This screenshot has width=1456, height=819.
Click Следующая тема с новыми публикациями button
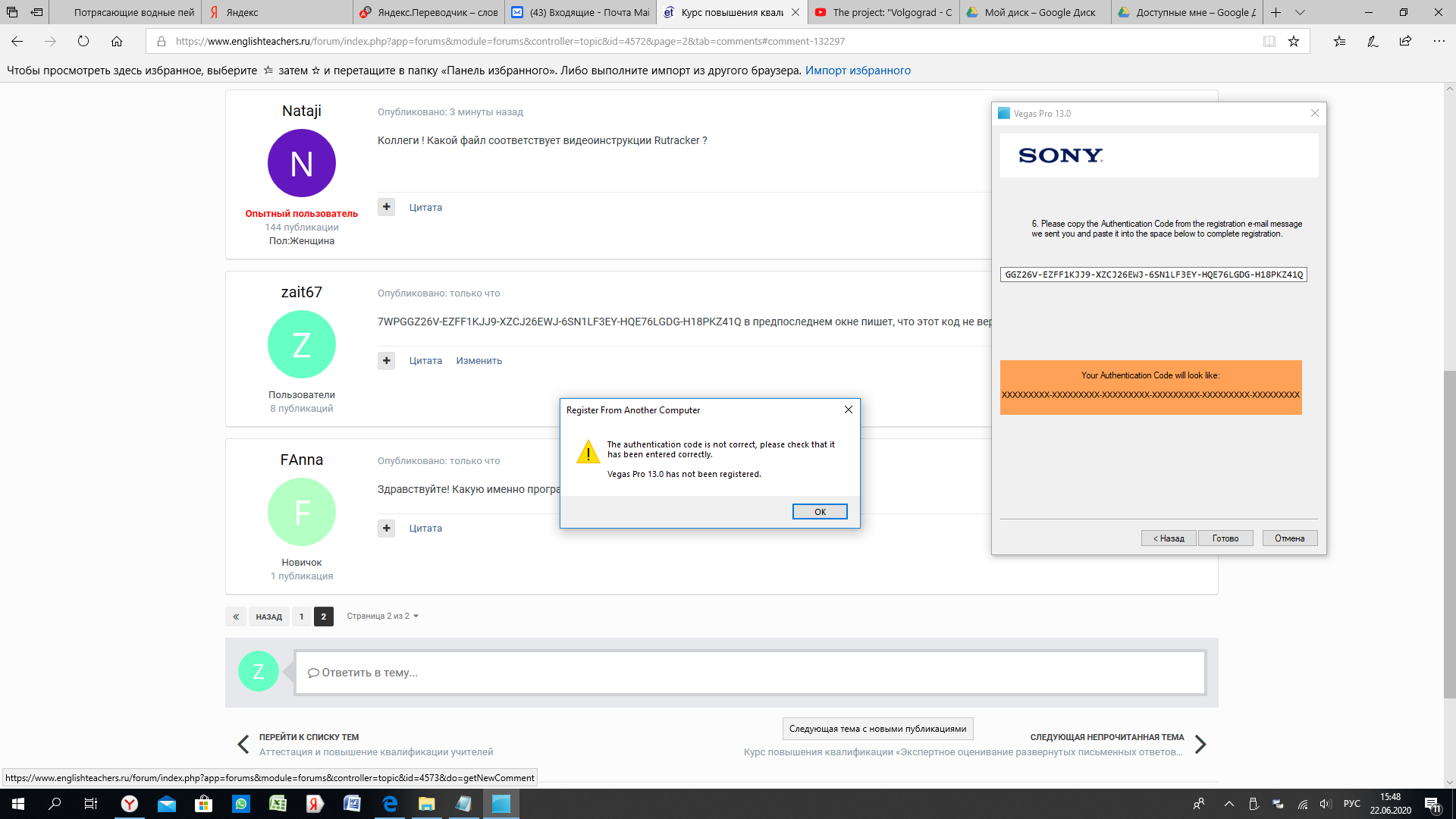[x=877, y=729]
